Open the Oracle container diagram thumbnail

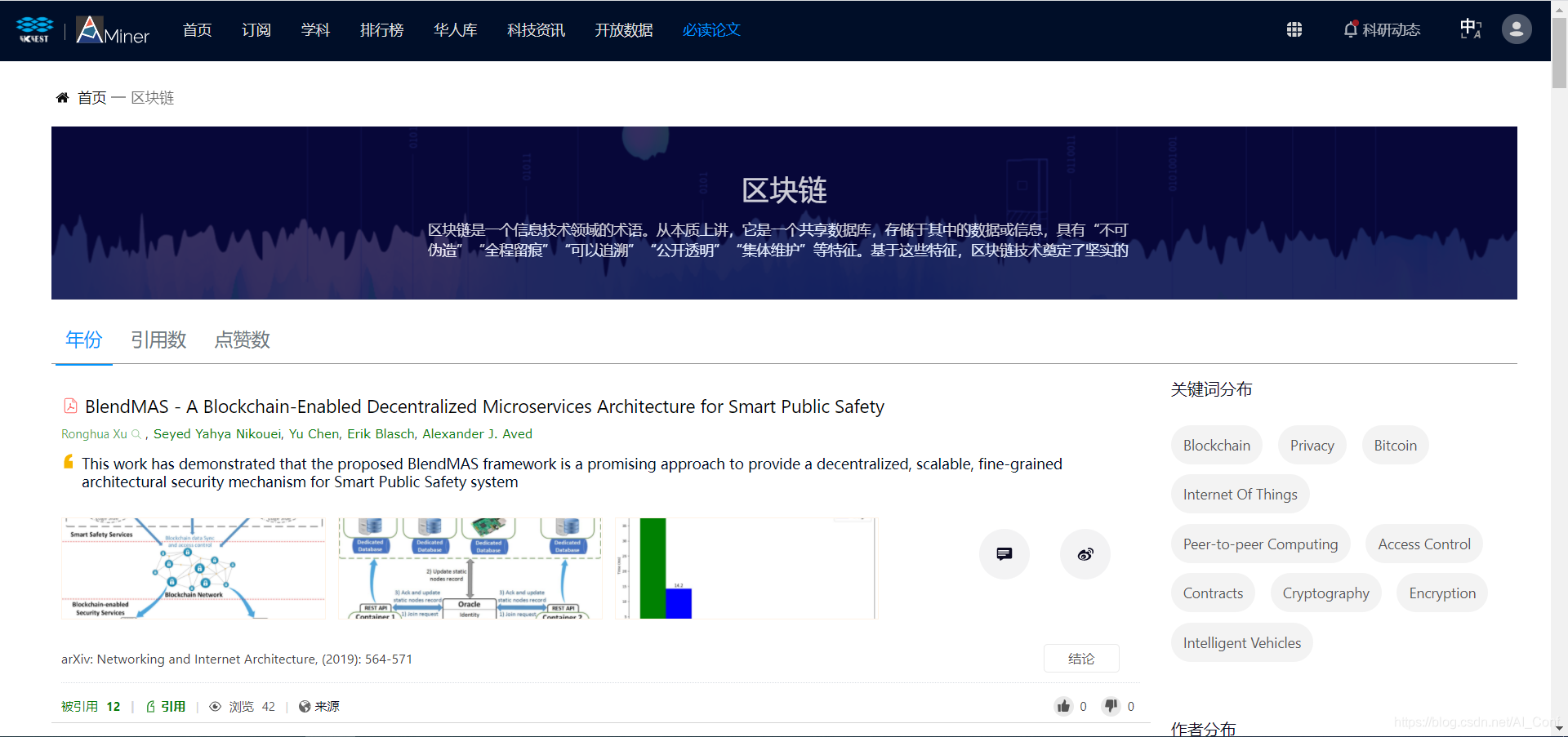[x=470, y=568]
